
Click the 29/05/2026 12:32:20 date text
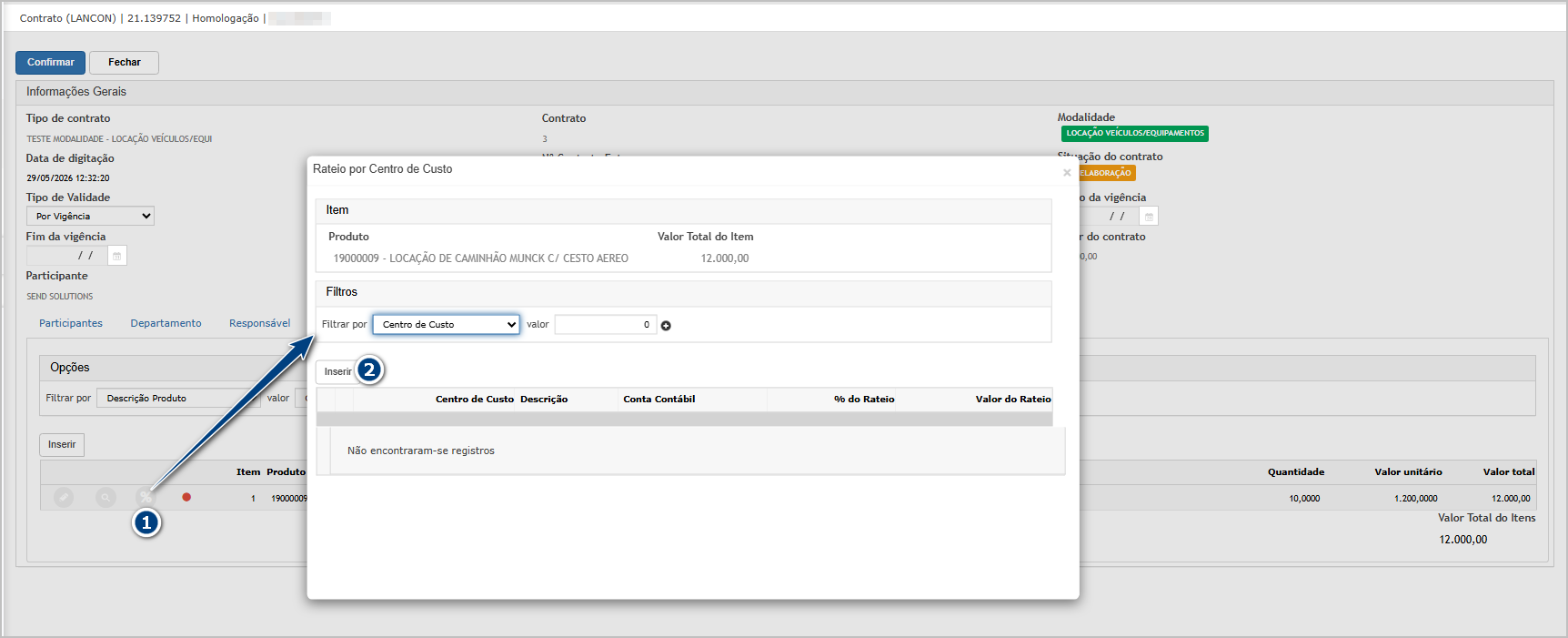(x=68, y=178)
